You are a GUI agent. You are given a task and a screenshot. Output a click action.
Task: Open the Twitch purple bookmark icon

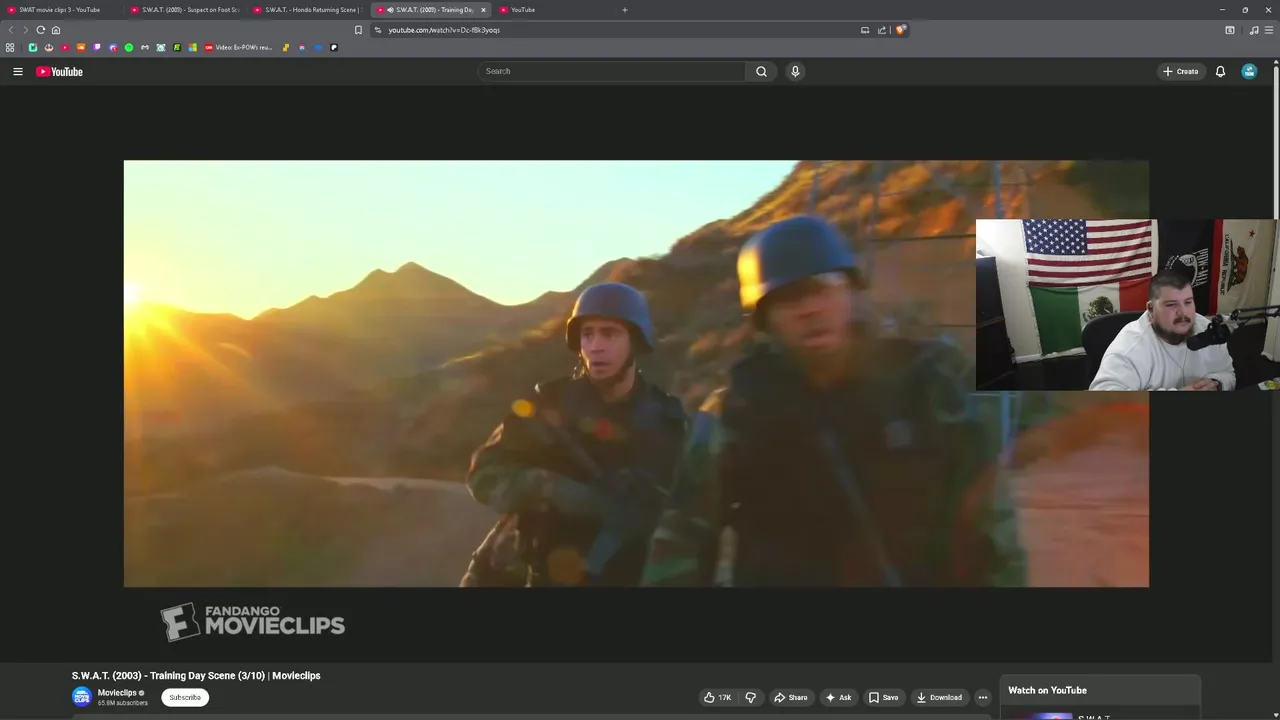tap(97, 47)
